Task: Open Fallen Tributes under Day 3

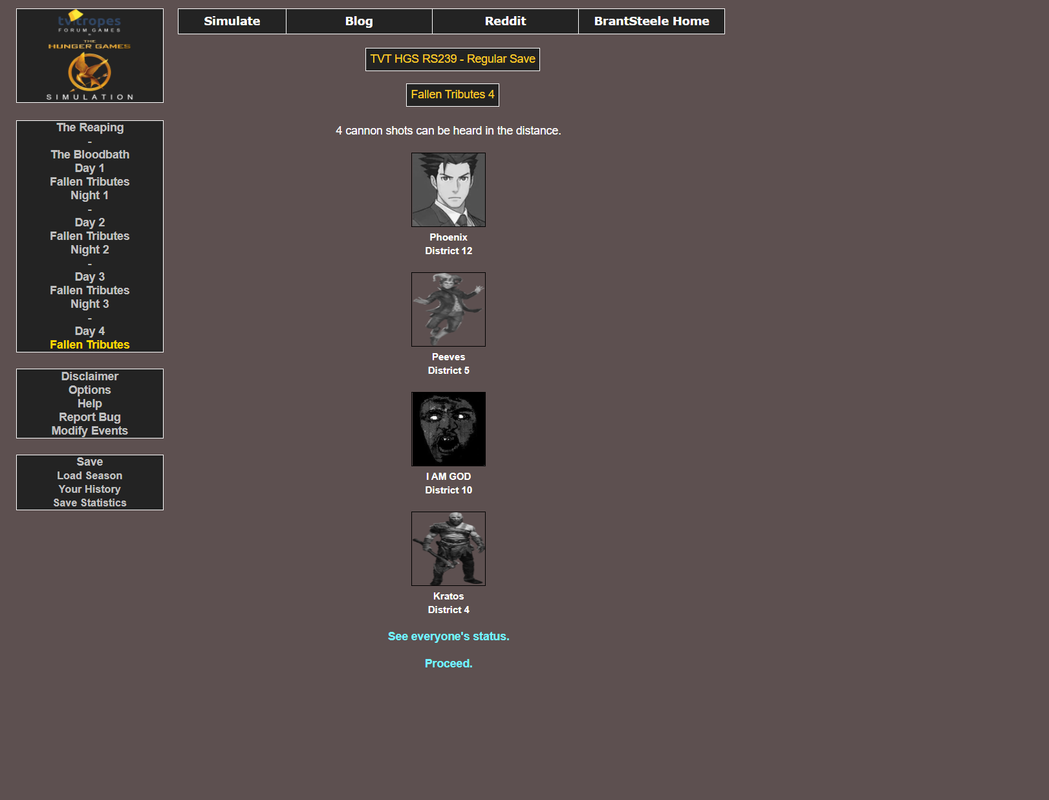Action: 90,290
